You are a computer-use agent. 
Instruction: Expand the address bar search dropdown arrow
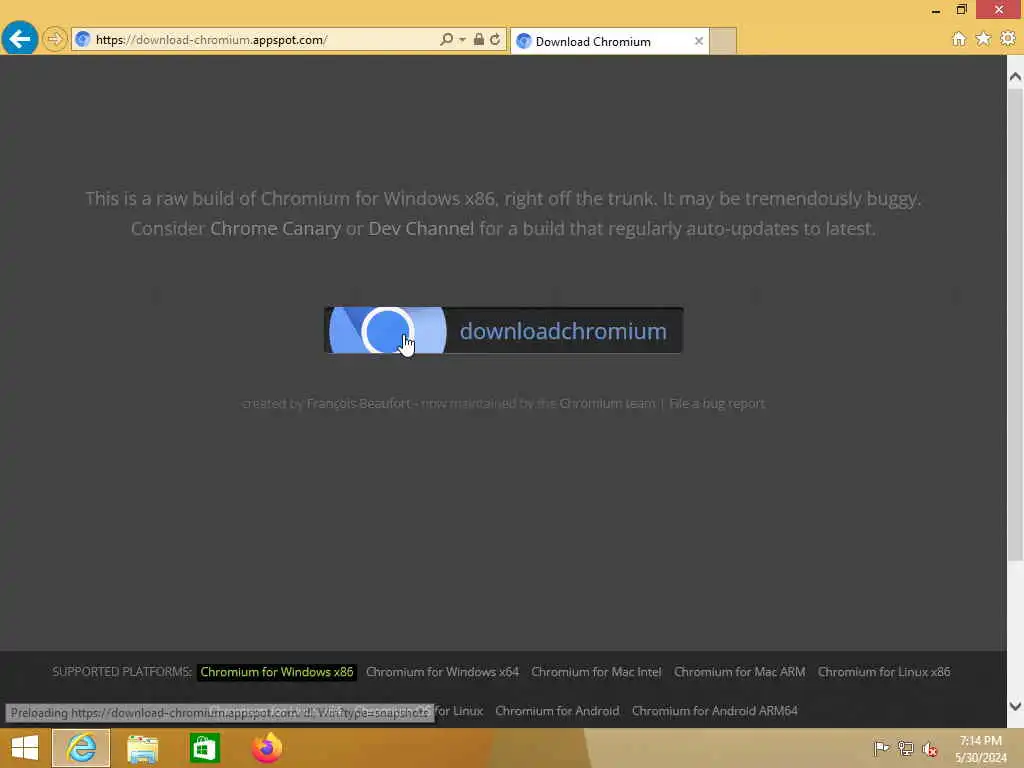click(x=462, y=40)
